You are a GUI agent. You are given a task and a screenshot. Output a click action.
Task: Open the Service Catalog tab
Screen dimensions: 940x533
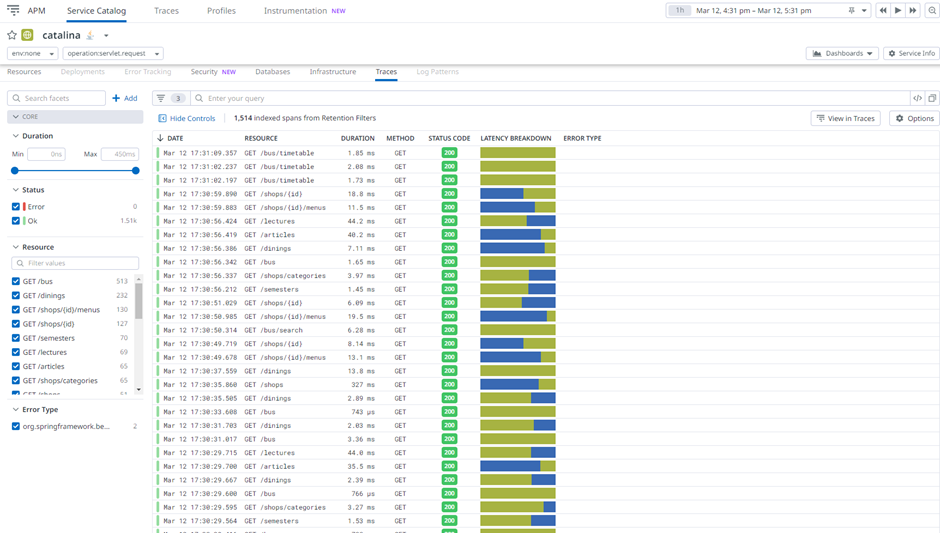pos(97,11)
